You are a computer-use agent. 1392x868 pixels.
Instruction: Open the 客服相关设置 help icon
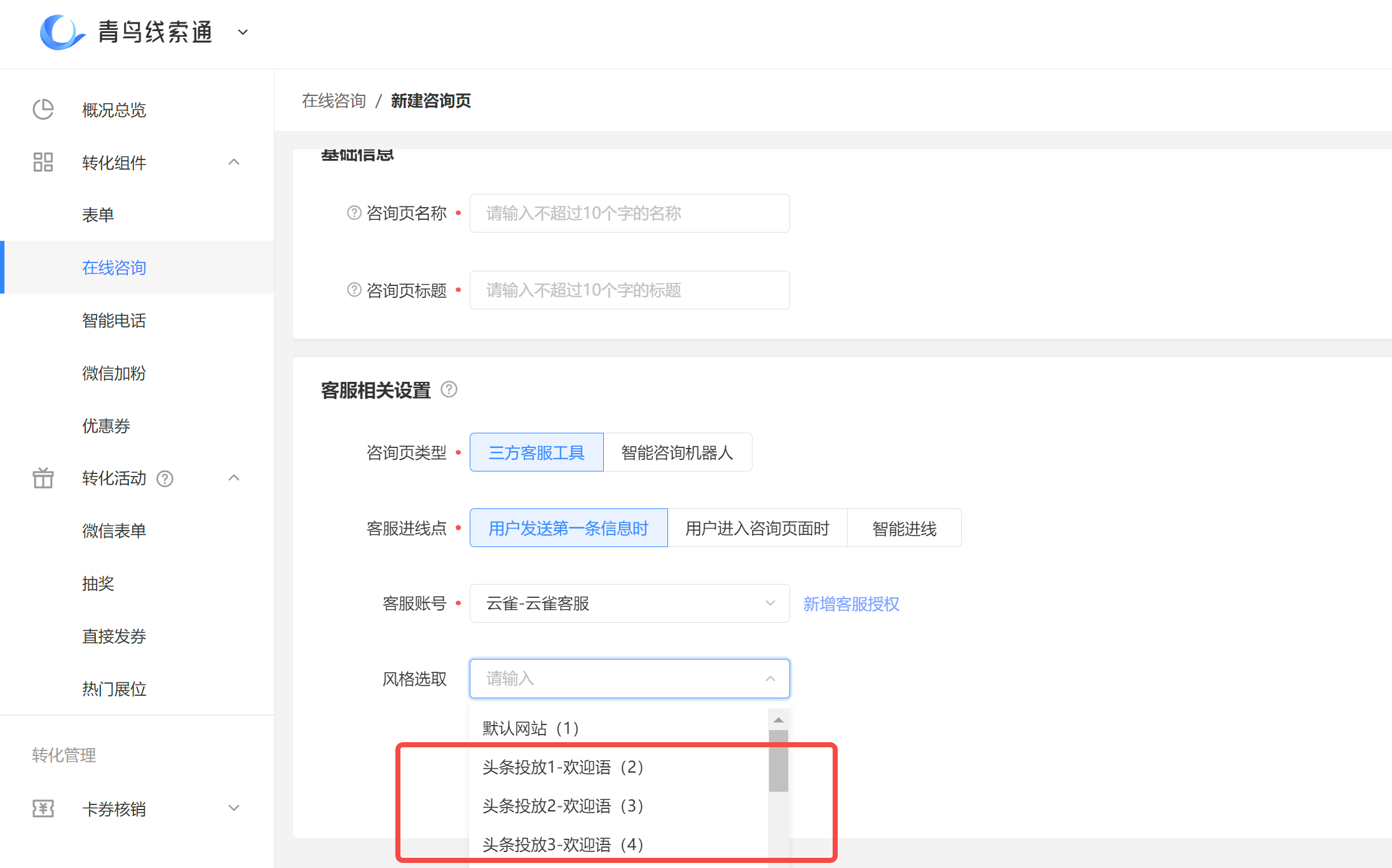pos(449,390)
